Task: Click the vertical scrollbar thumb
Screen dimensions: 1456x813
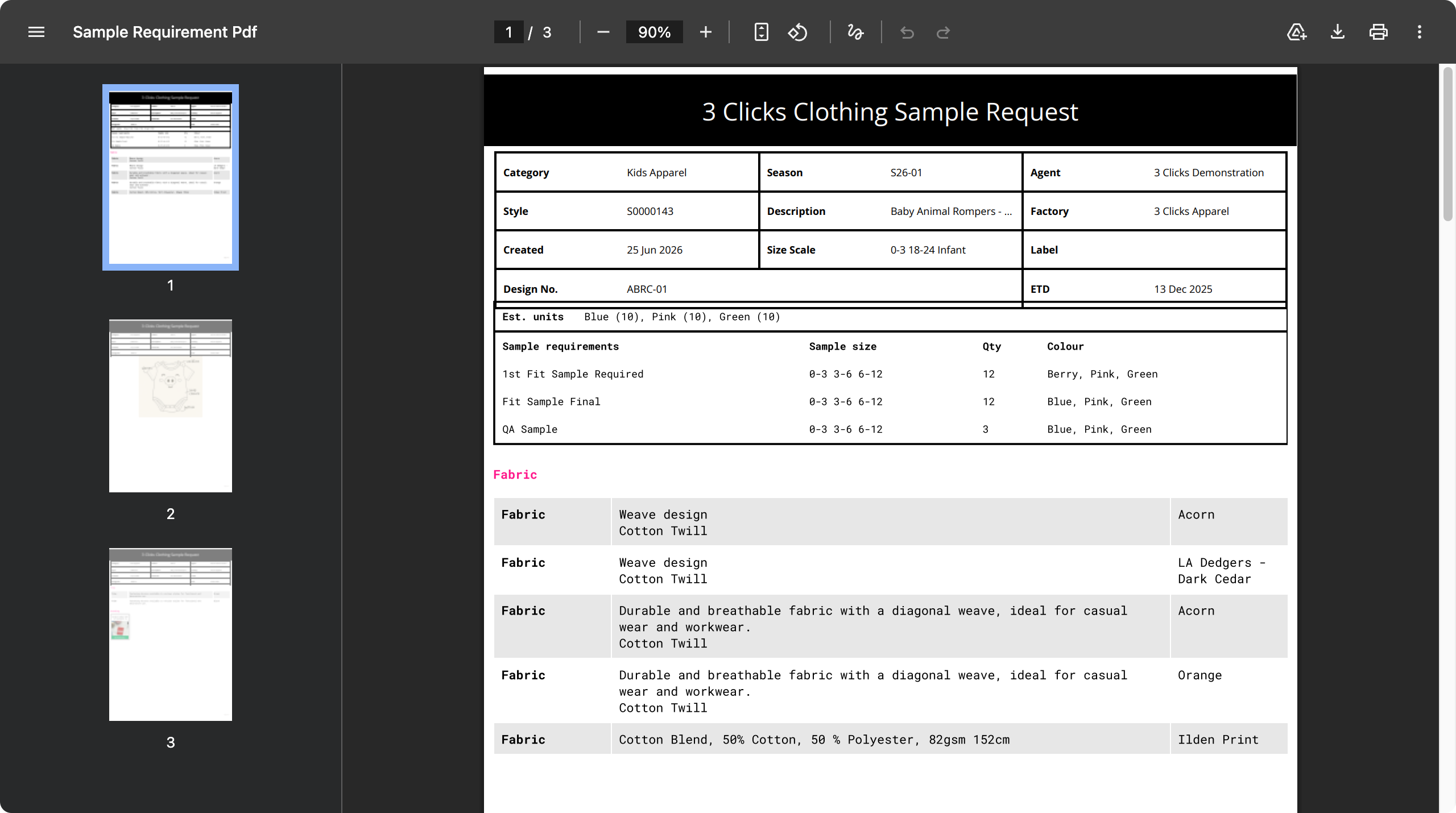Action: [x=1448, y=144]
